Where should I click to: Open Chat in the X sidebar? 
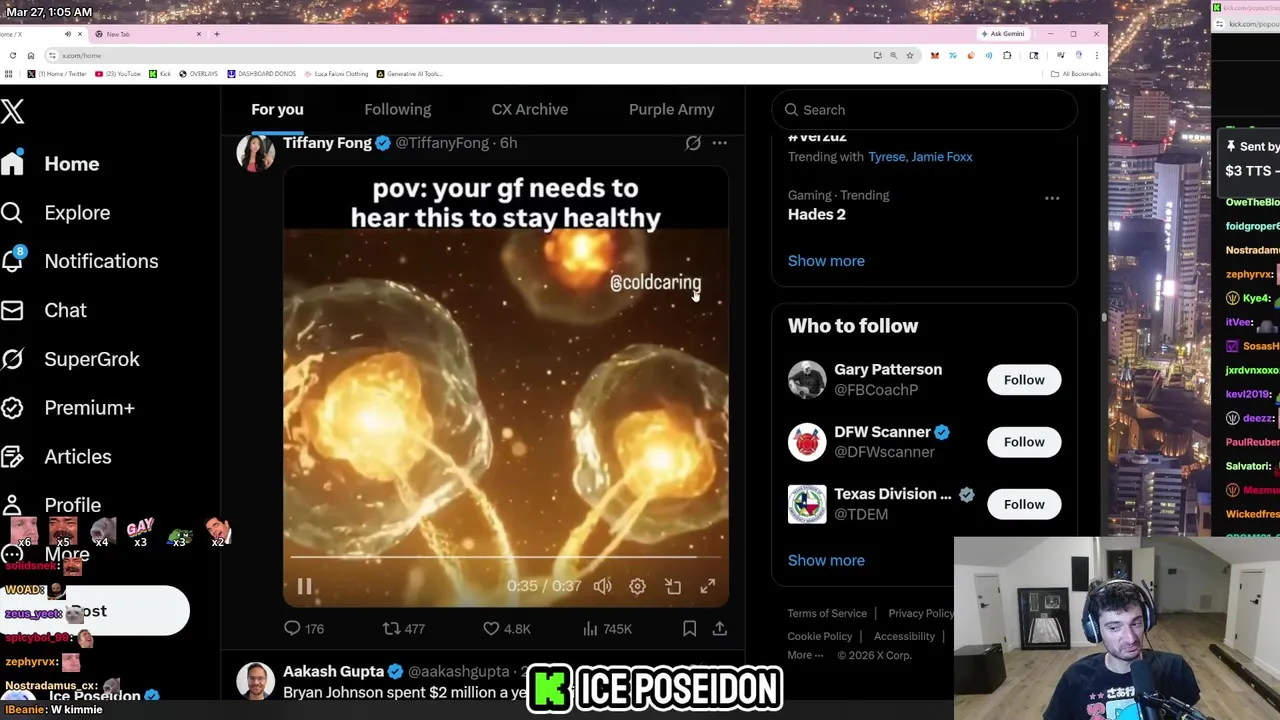65,310
